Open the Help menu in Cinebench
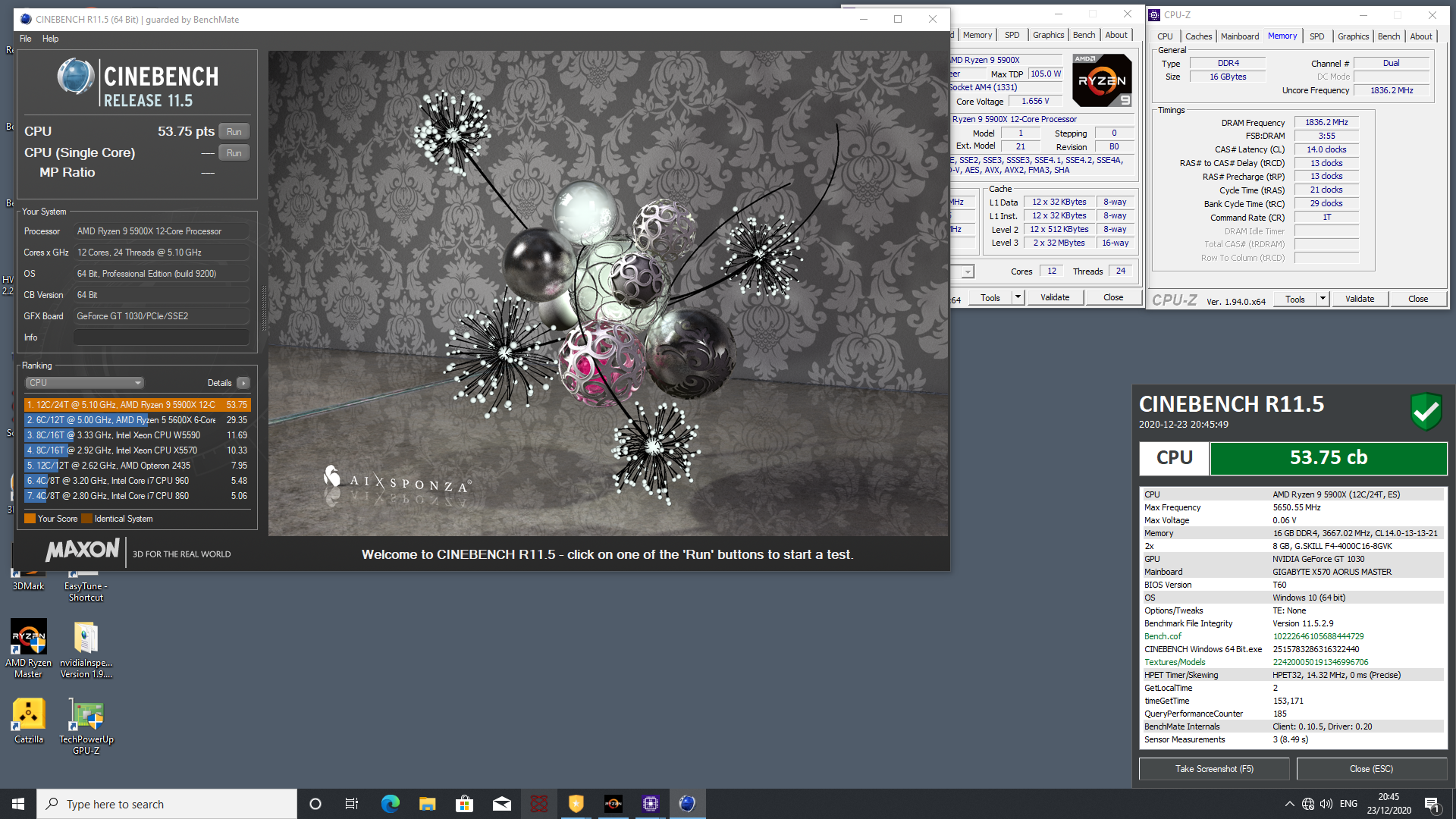The width and height of the screenshot is (1456, 819). (50, 39)
